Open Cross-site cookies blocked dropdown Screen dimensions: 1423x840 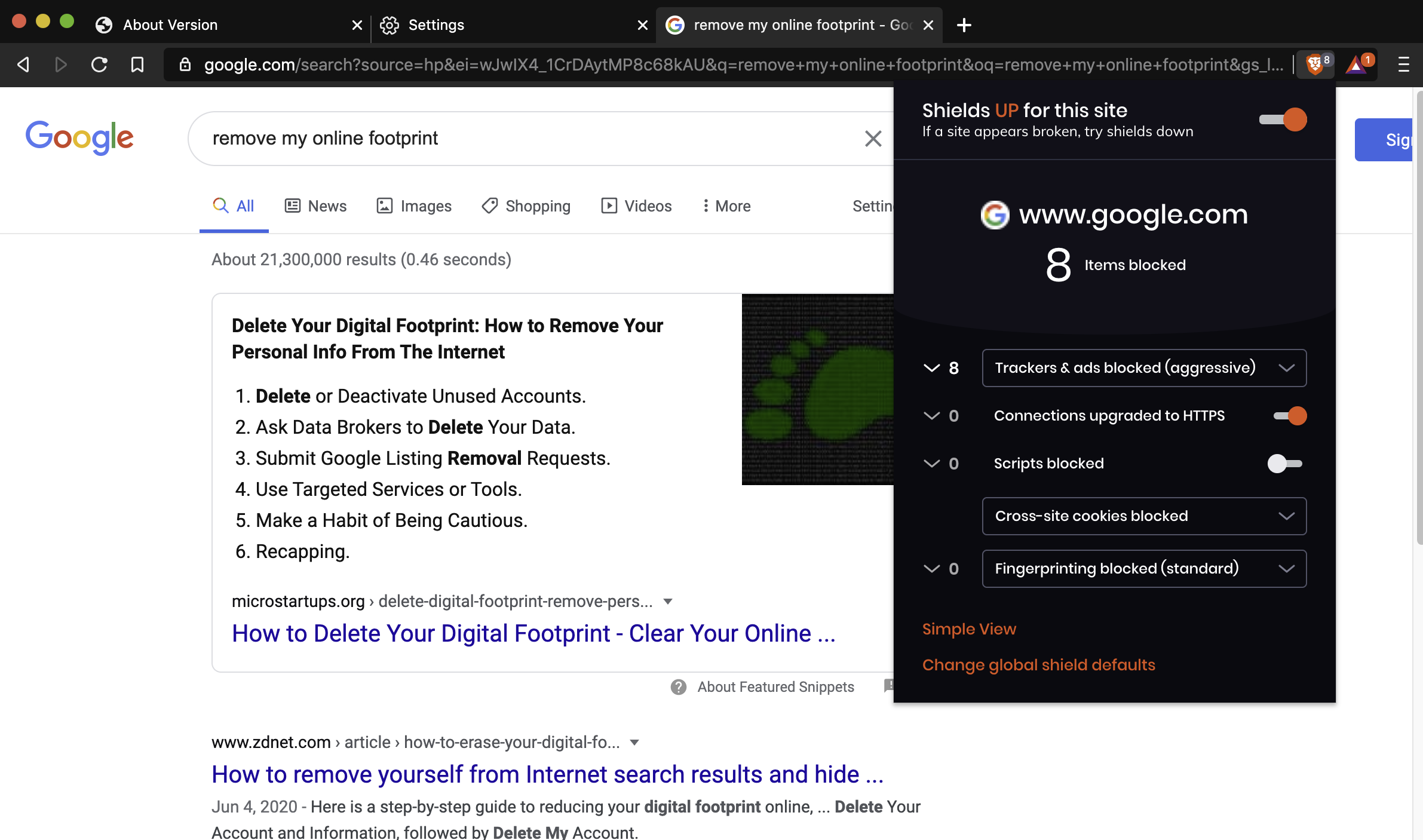[1145, 516]
